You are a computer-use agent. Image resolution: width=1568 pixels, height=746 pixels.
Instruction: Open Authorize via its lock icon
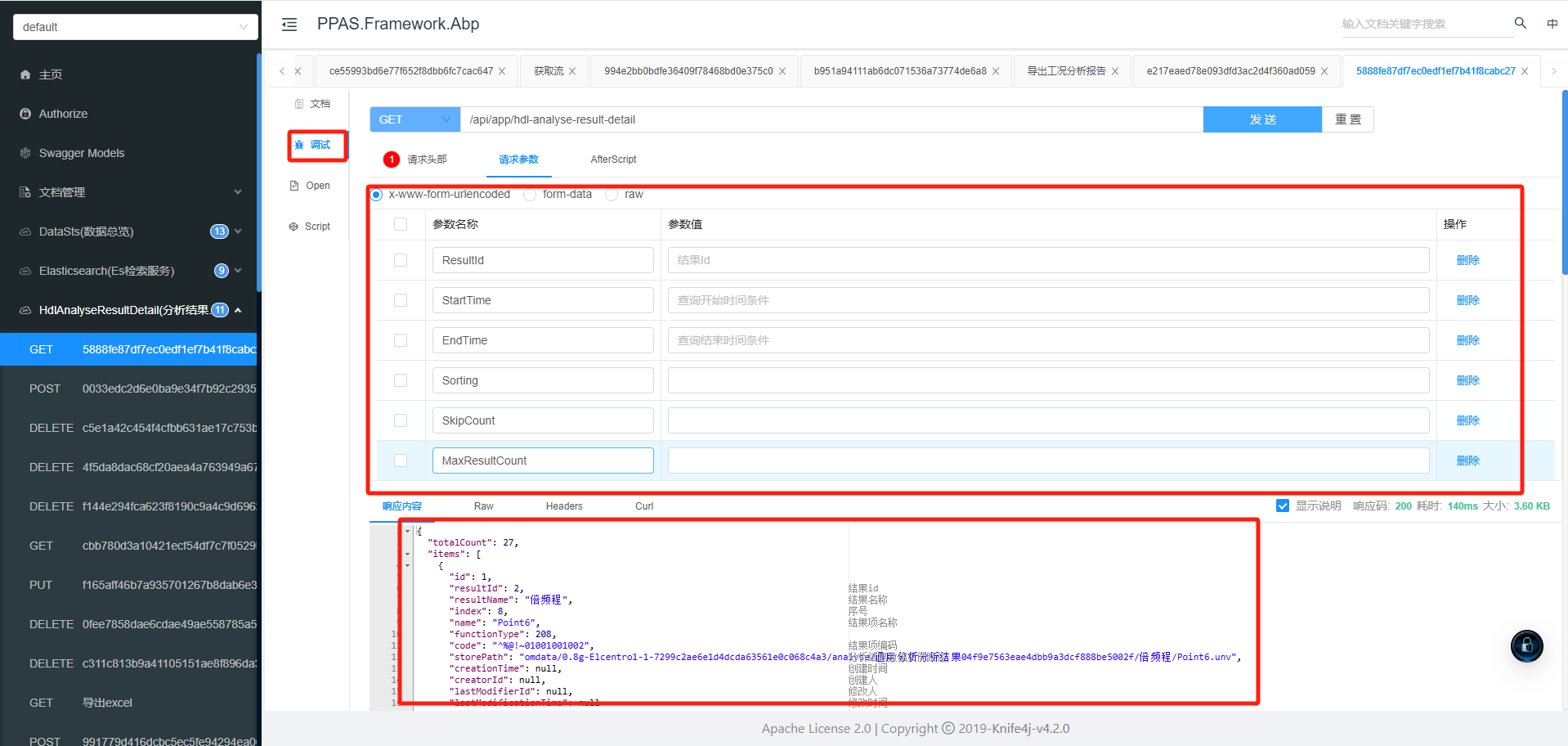[x=25, y=114]
